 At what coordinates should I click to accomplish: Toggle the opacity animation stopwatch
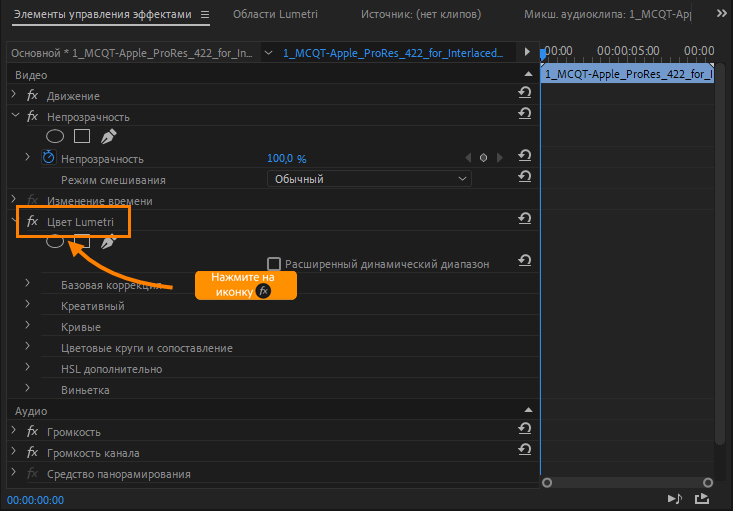pos(48,157)
